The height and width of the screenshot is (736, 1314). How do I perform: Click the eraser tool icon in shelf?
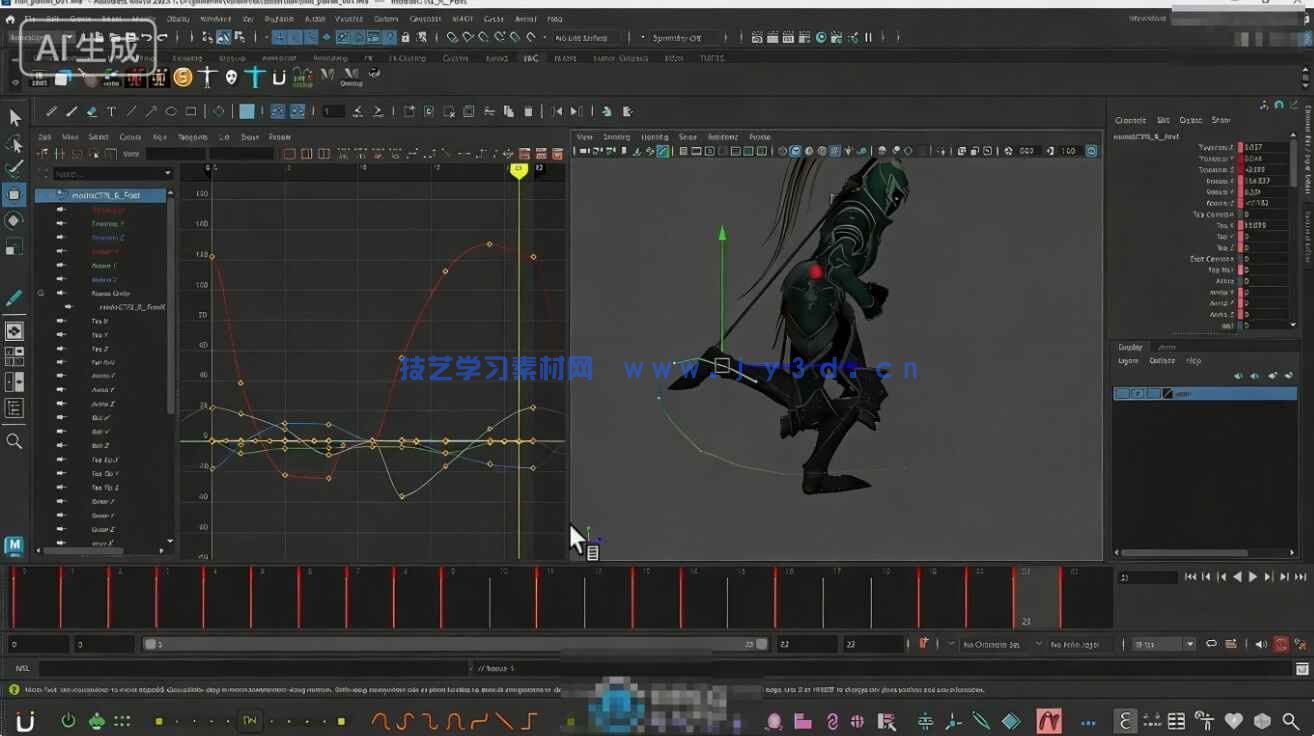coord(91,112)
